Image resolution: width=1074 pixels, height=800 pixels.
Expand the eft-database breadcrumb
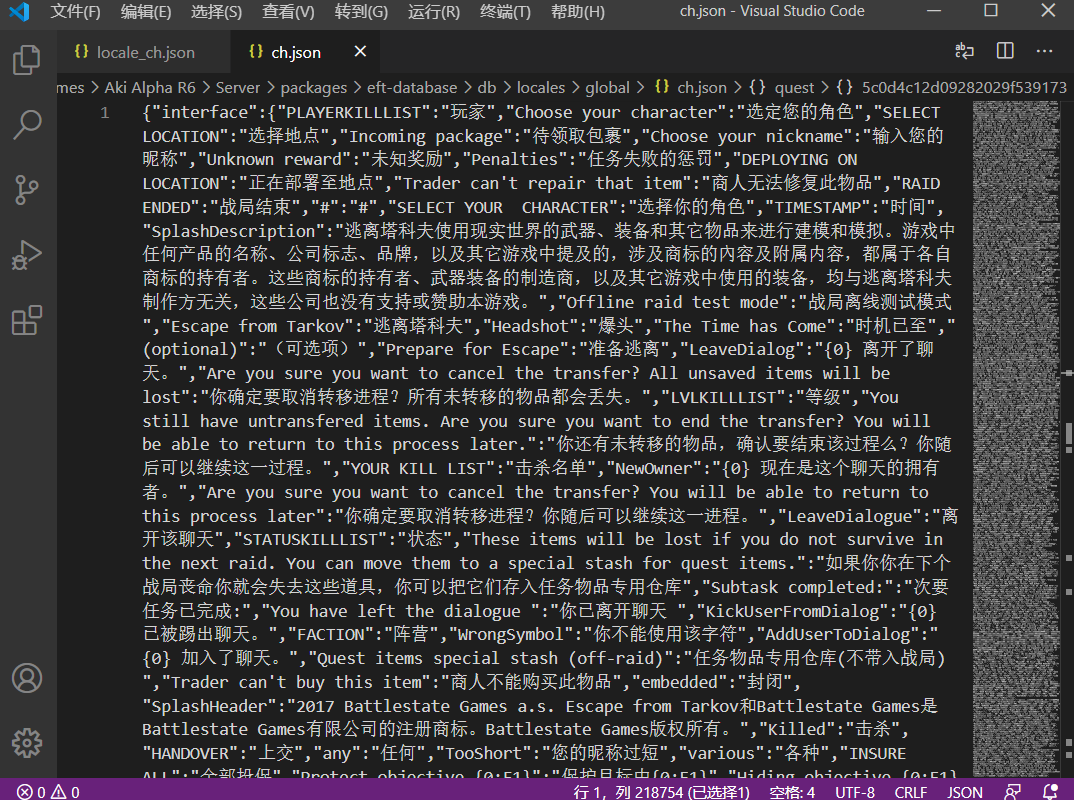click(412, 88)
